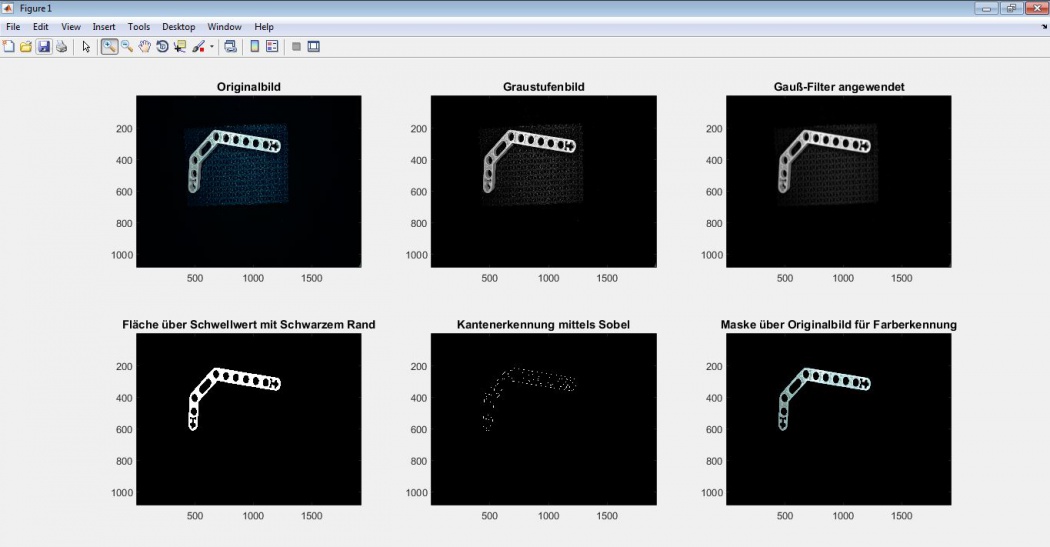Image resolution: width=1050 pixels, height=547 pixels.
Task: Open the Insert menu
Action: [x=104, y=27]
